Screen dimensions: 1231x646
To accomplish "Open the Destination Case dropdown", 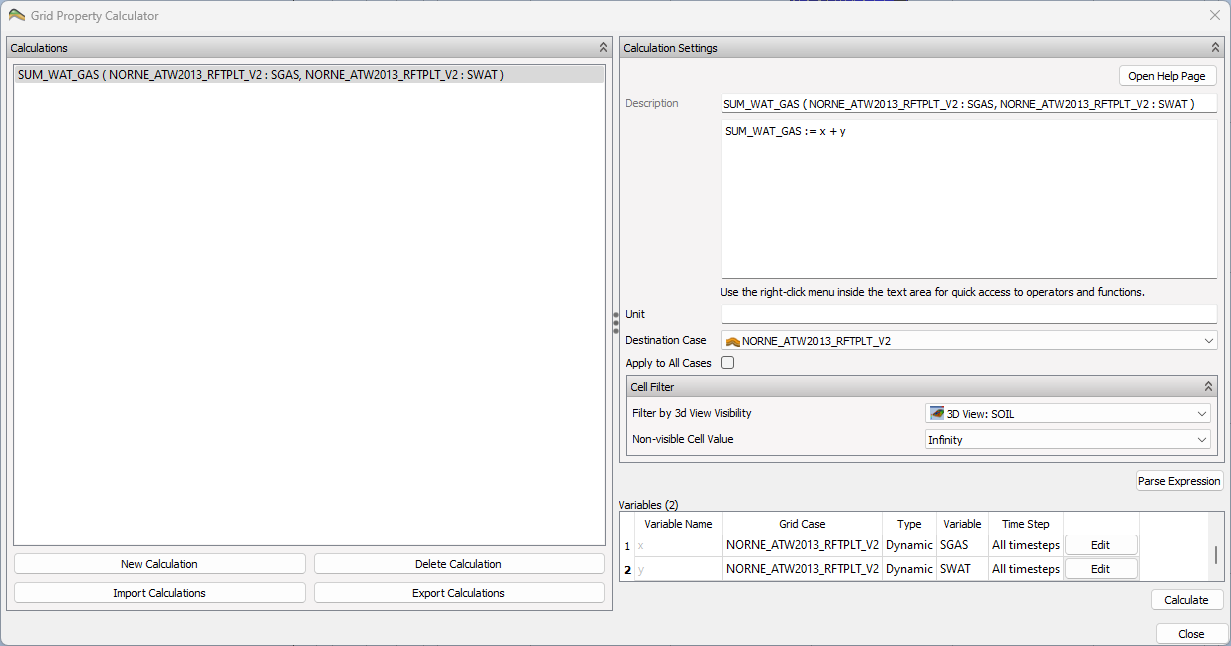I will coord(969,341).
